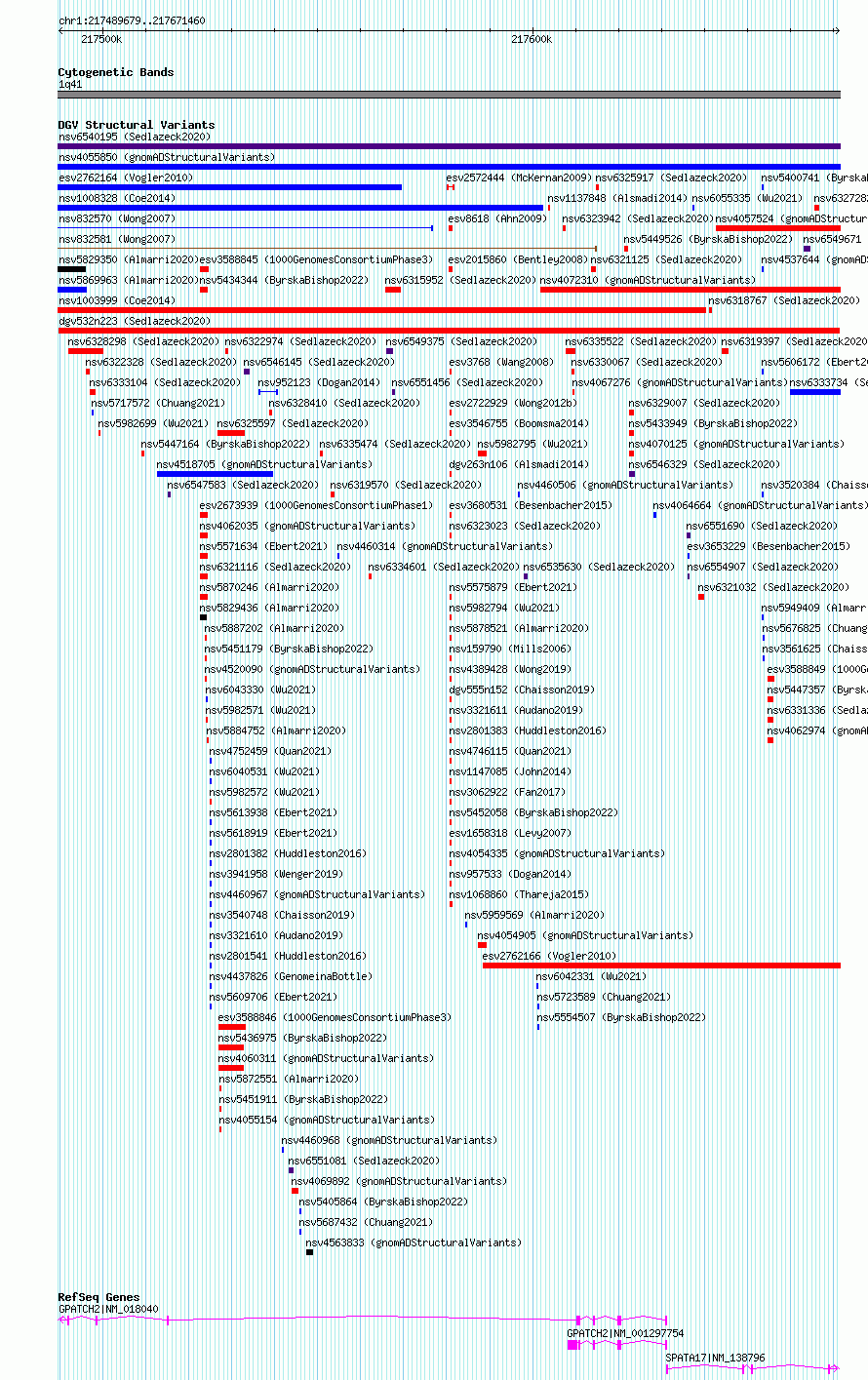Click the nsv6540195 (Sedlazeck2020) variant label

(135, 137)
